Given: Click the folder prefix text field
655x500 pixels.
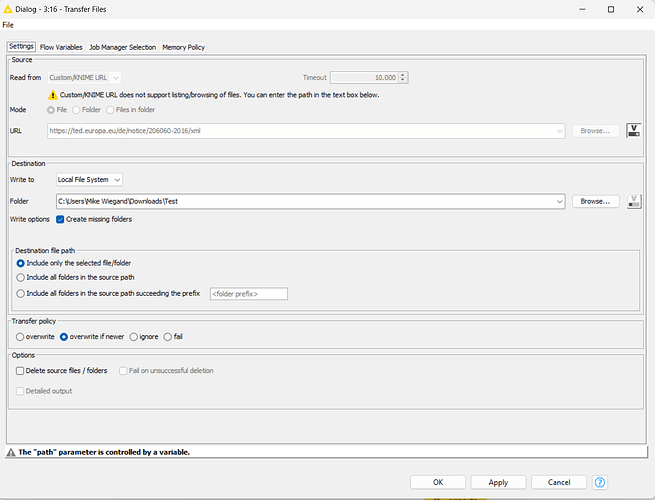Looking at the screenshot, I should pos(248,293).
